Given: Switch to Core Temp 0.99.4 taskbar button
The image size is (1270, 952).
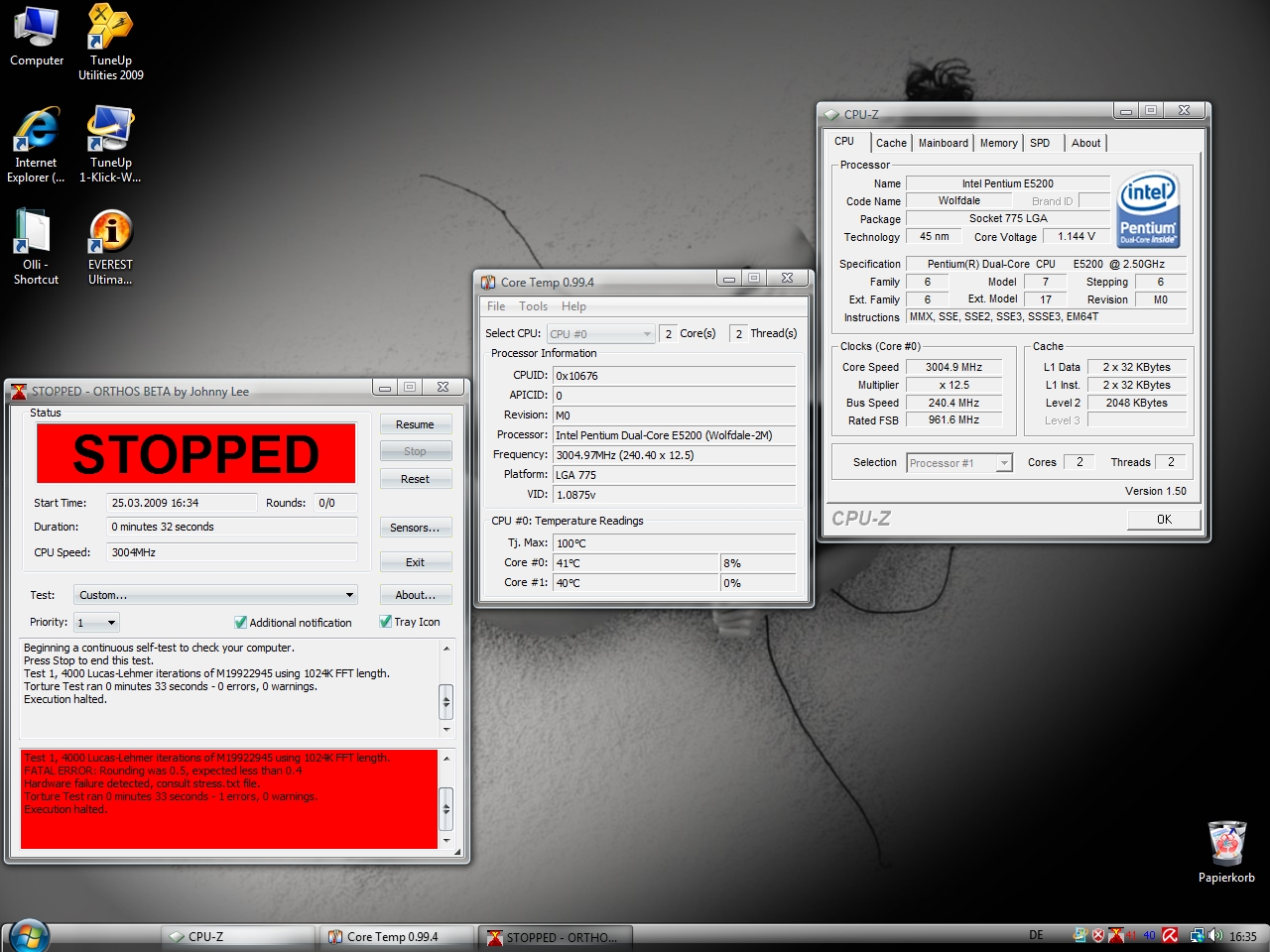Looking at the screenshot, I should pyautogui.click(x=393, y=936).
